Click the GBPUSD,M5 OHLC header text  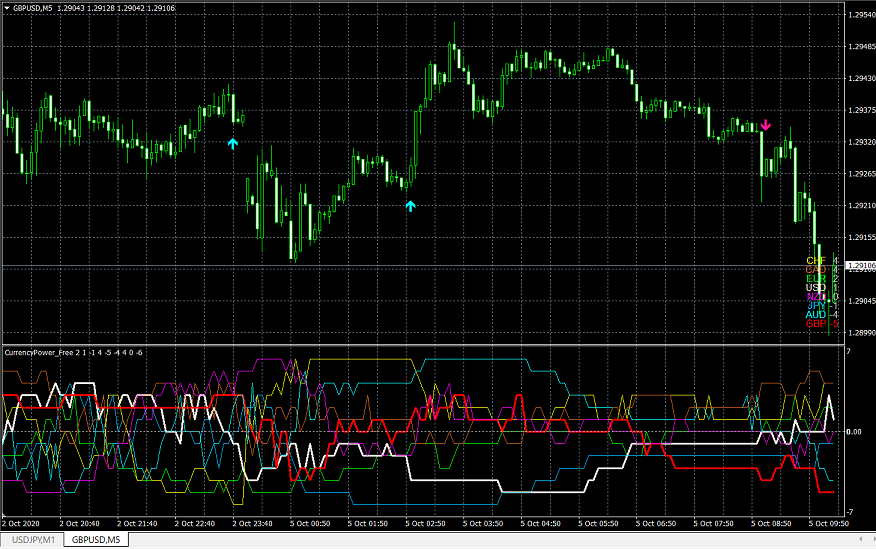click(x=93, y=8)
